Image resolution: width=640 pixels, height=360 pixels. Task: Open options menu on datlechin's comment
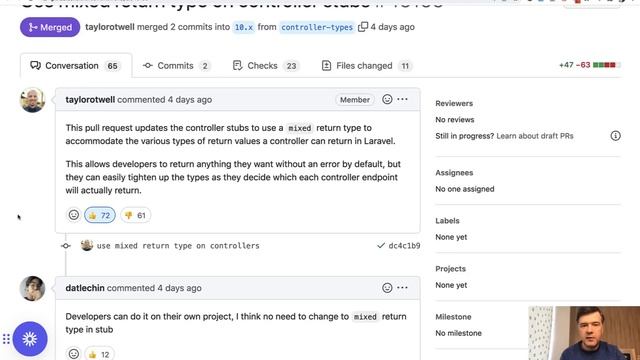click(x=402, y=288)
